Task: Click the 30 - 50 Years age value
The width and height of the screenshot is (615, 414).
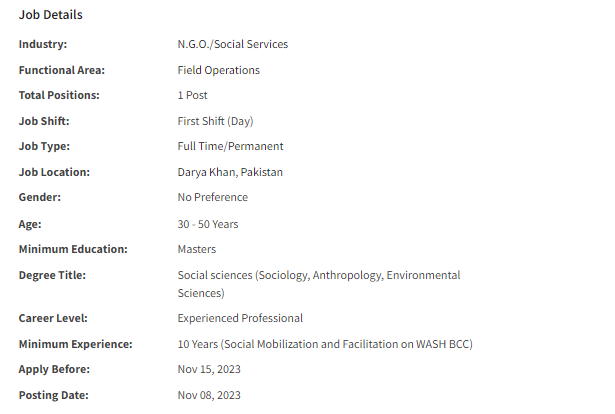Action: [208, 224]
